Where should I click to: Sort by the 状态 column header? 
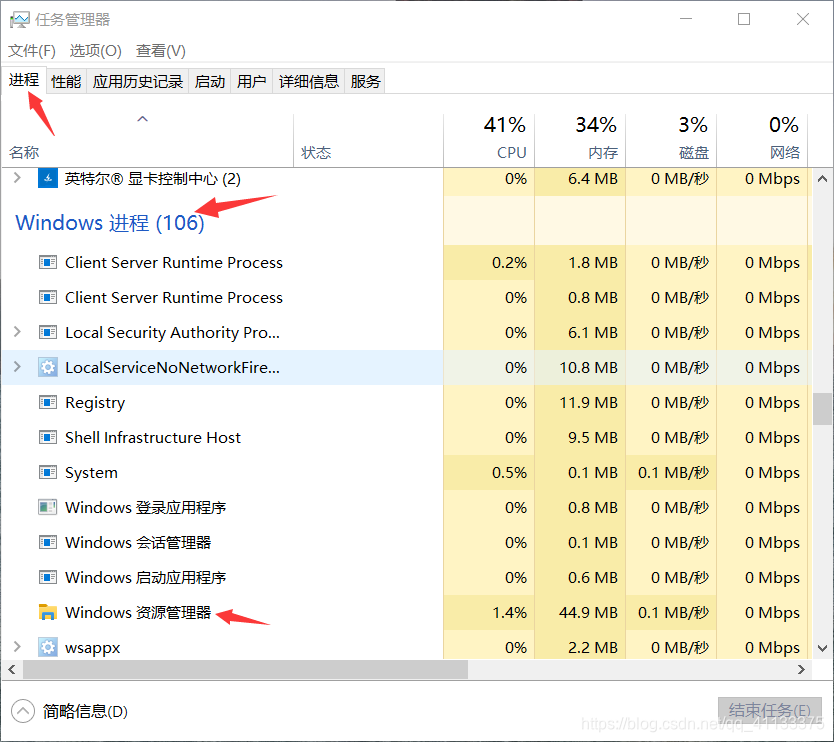pos(368,140)
